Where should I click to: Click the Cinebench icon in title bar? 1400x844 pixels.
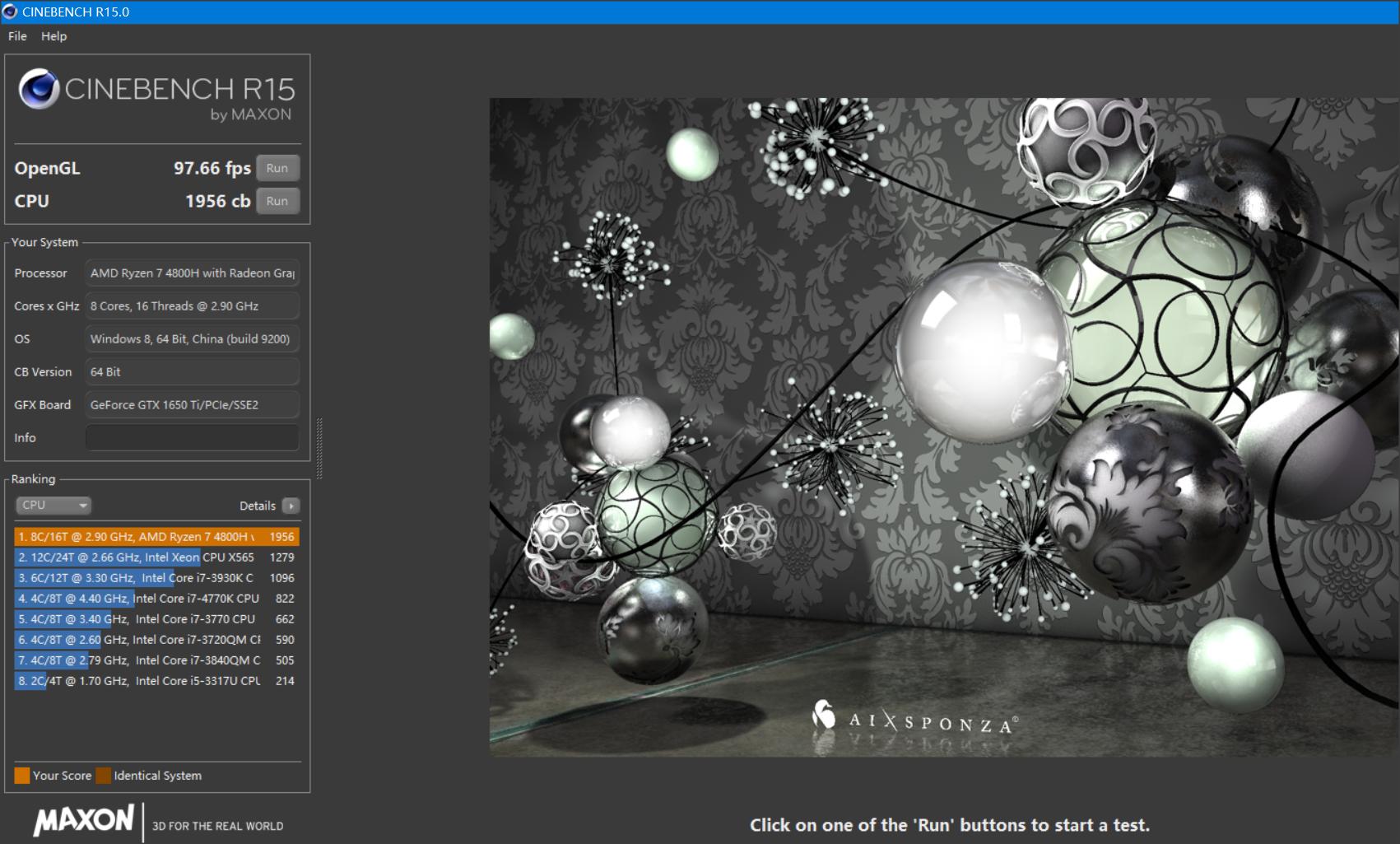(10, 12)
